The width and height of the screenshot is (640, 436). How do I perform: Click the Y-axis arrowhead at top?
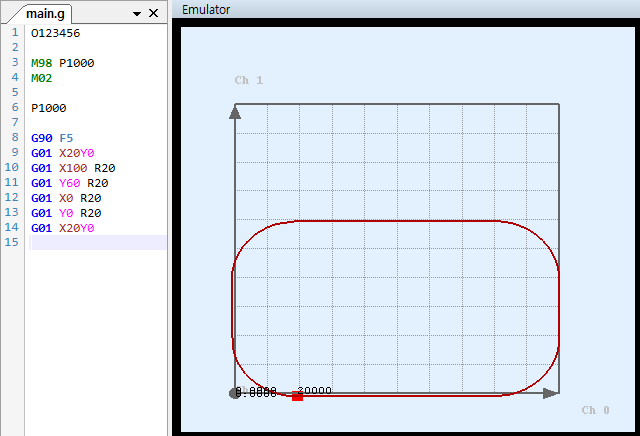pyautogui.click(x=235, y=111)
